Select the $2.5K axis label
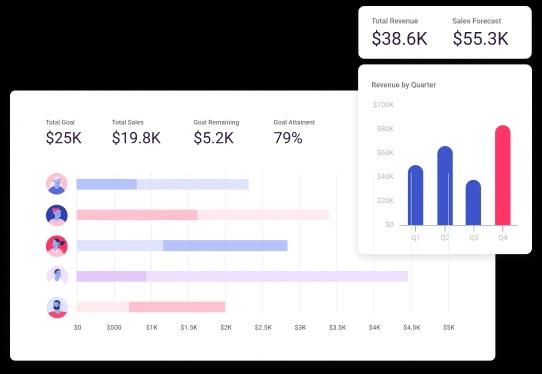This screenshot has height=374, width=542. pyautogui.click(x=263, y=327)
